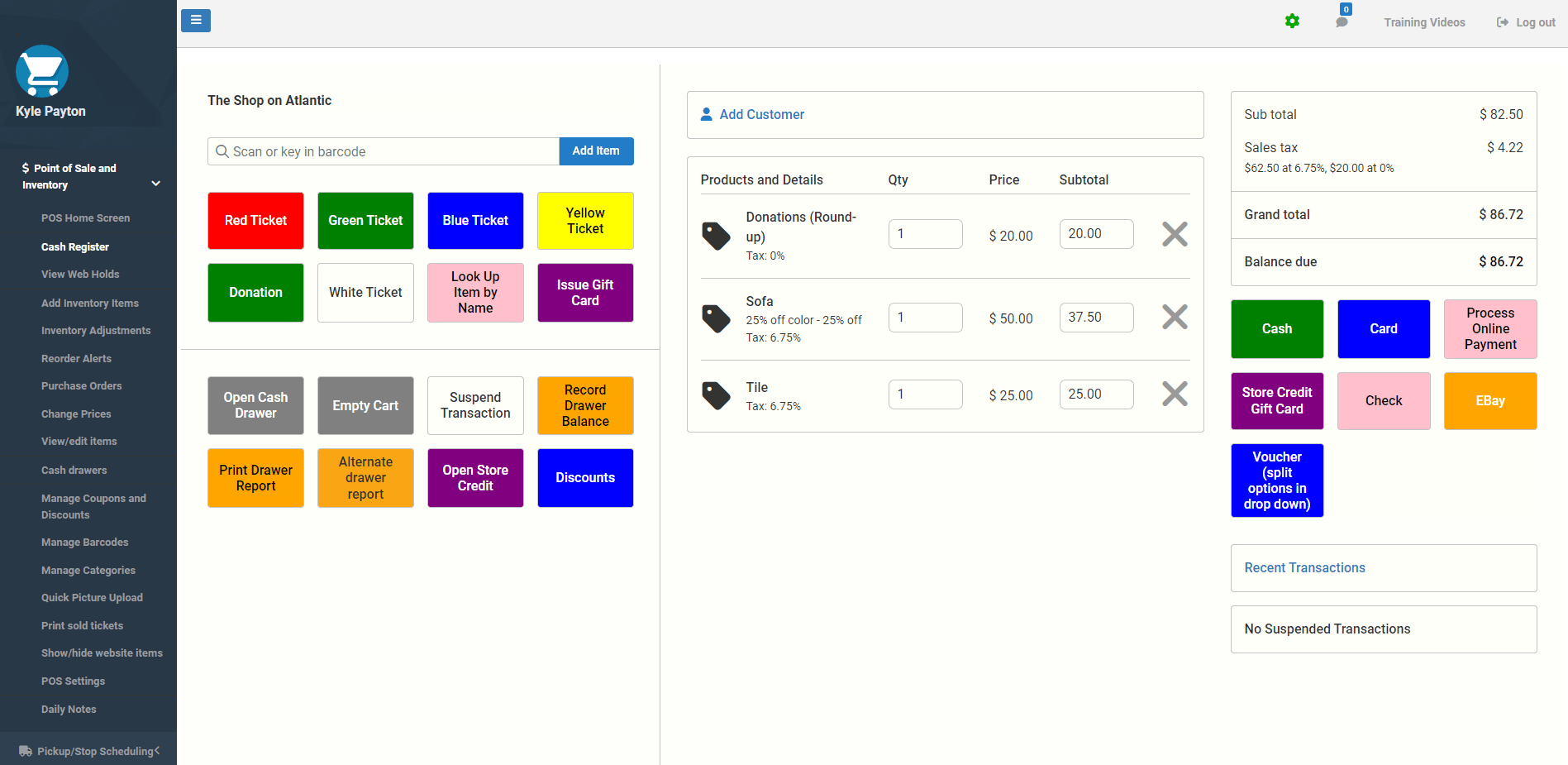Viewport: 1568px width, 765px height.
Task: Click the tag icon next to Donations
Action: click(716, 236)
